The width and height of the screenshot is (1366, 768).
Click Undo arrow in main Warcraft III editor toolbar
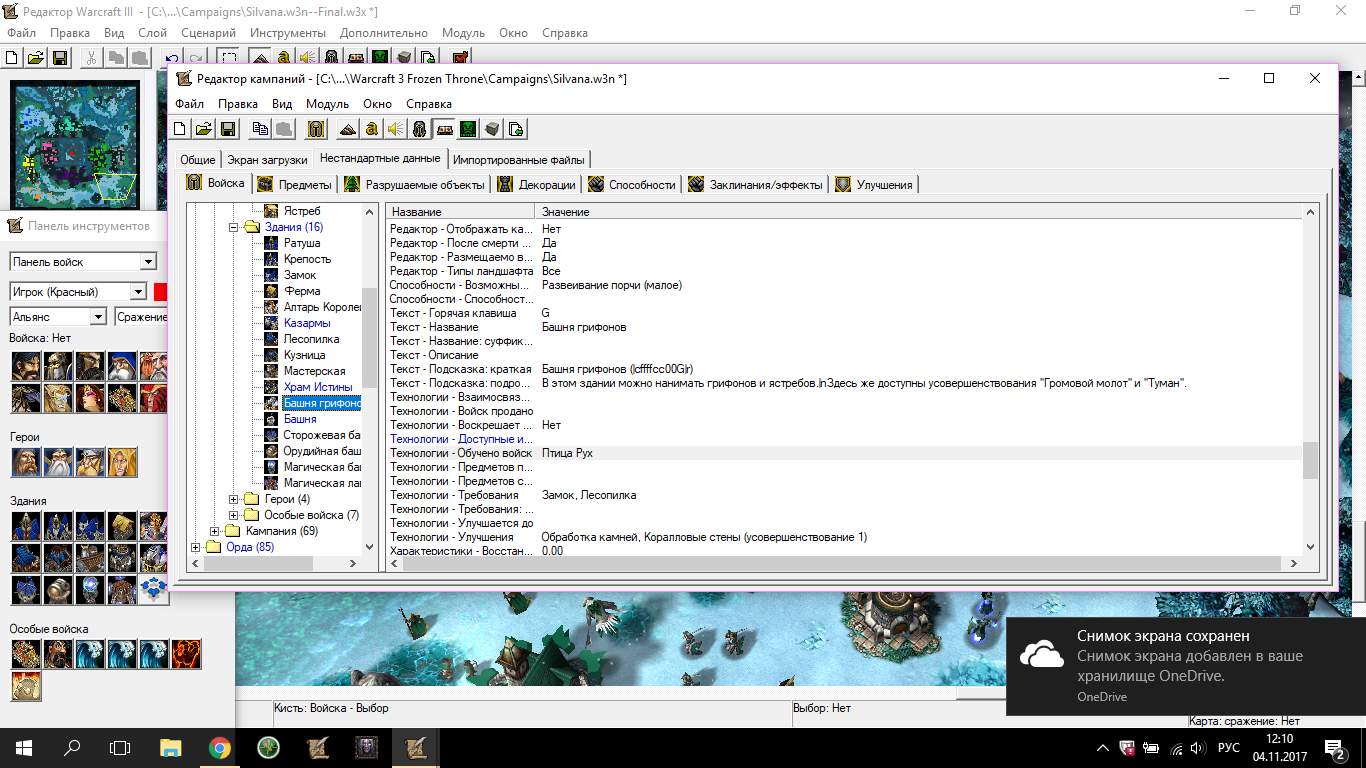(x=172, y=58)
